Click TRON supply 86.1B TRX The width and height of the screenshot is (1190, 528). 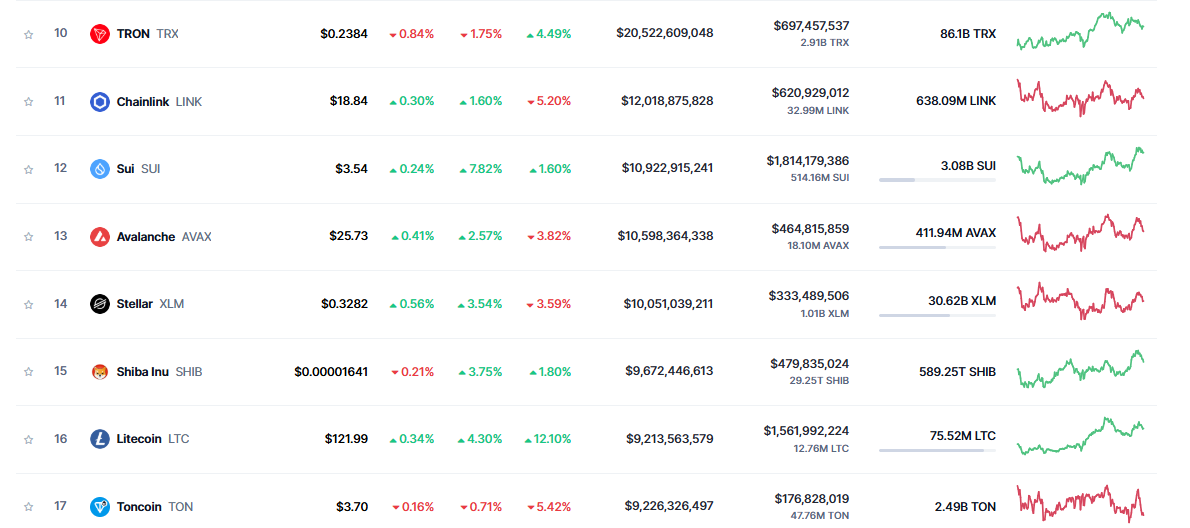[x=968, y=33]
